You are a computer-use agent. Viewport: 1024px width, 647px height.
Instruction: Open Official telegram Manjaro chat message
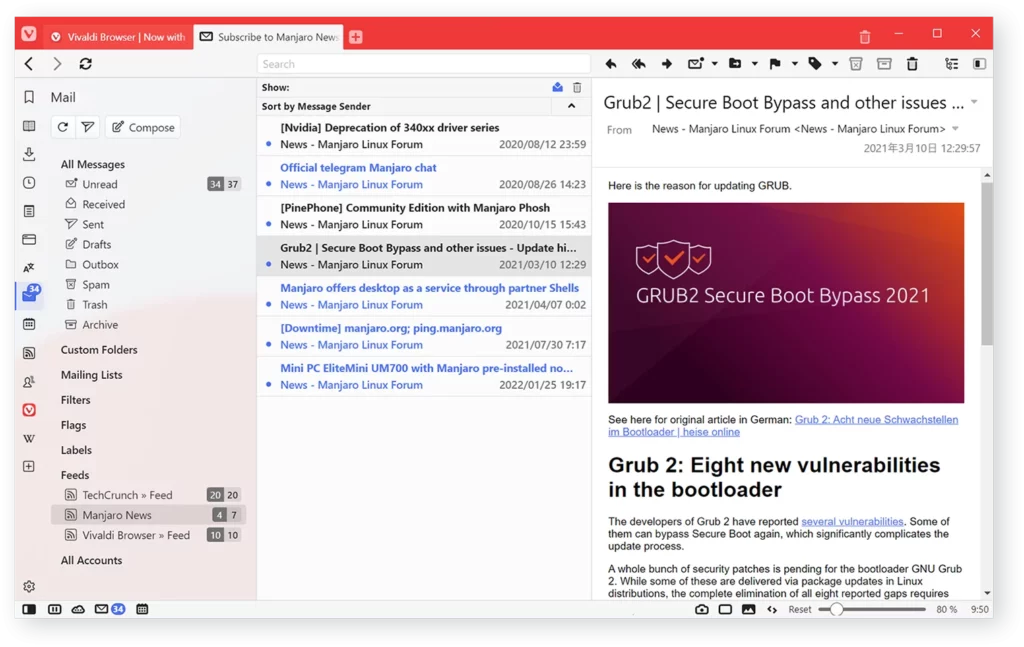(424, 176)
